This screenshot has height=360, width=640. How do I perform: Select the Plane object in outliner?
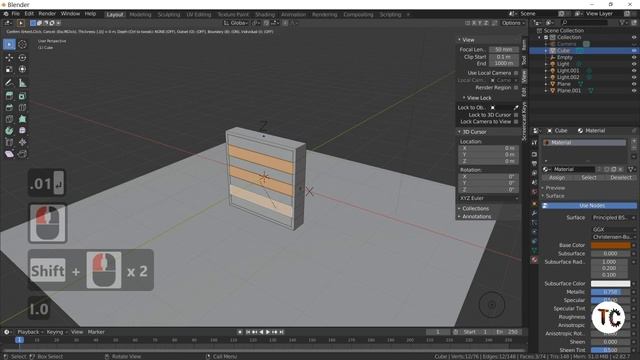(564, 84)
